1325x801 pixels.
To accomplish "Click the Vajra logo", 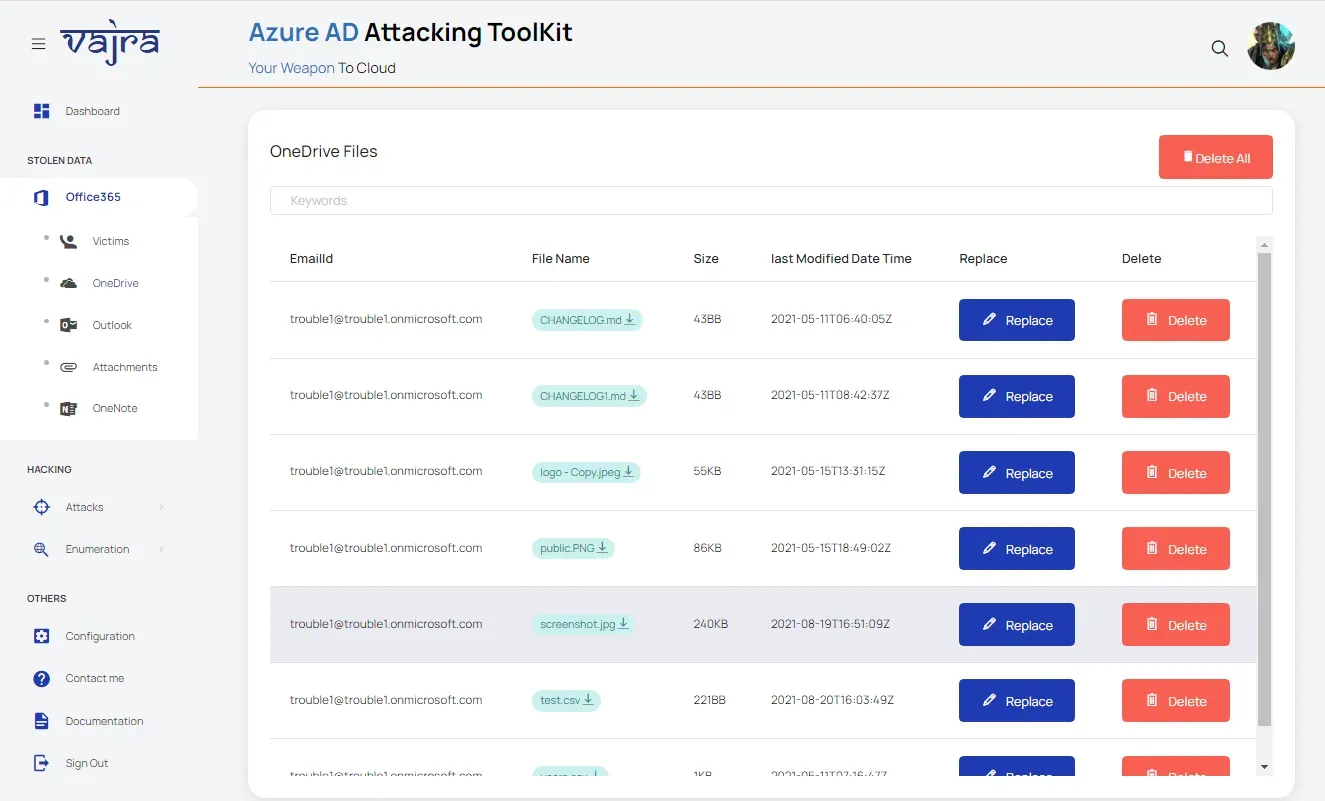I will click(110, 43).
